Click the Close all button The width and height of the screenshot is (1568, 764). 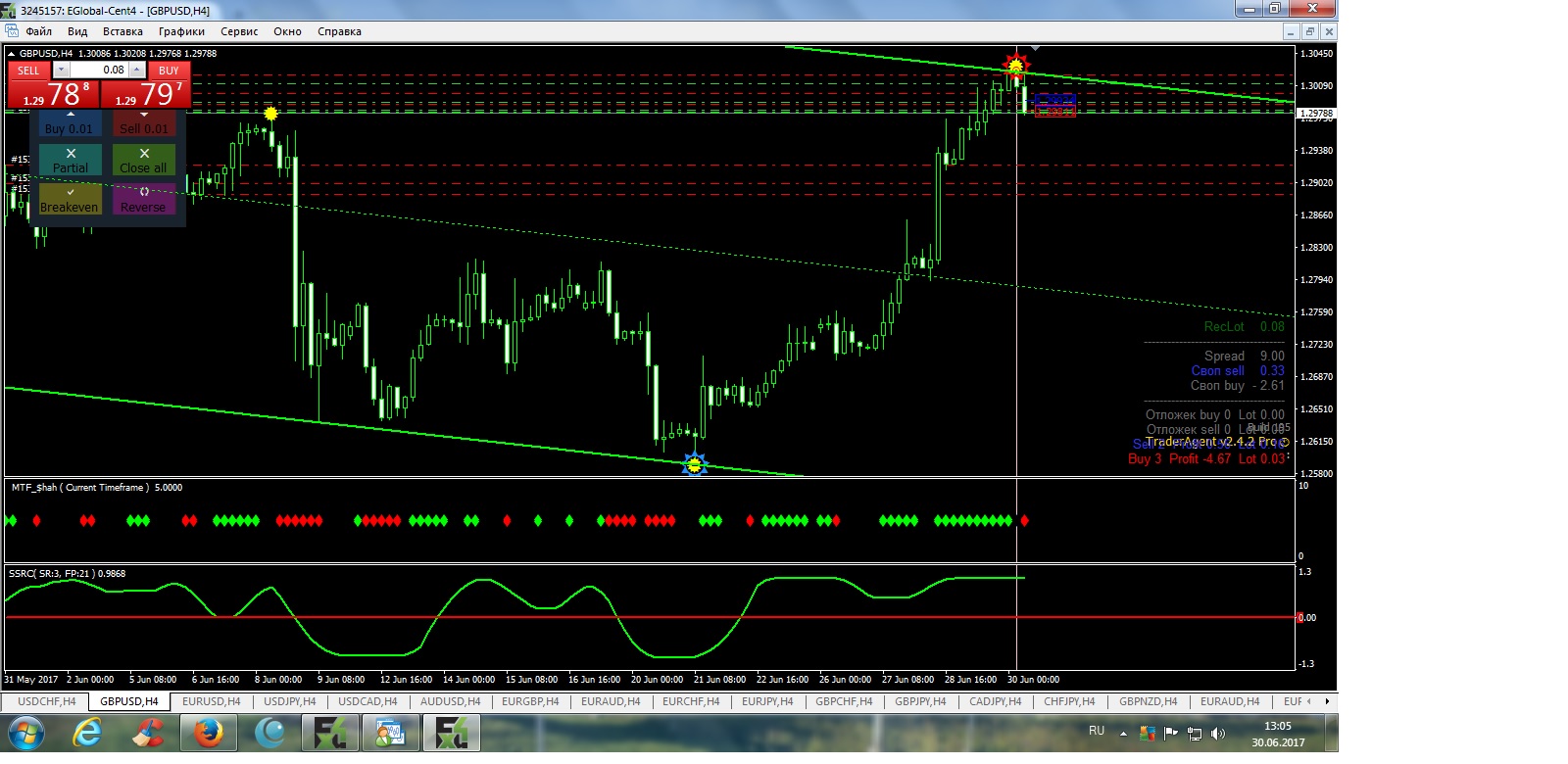pos(144,160)
